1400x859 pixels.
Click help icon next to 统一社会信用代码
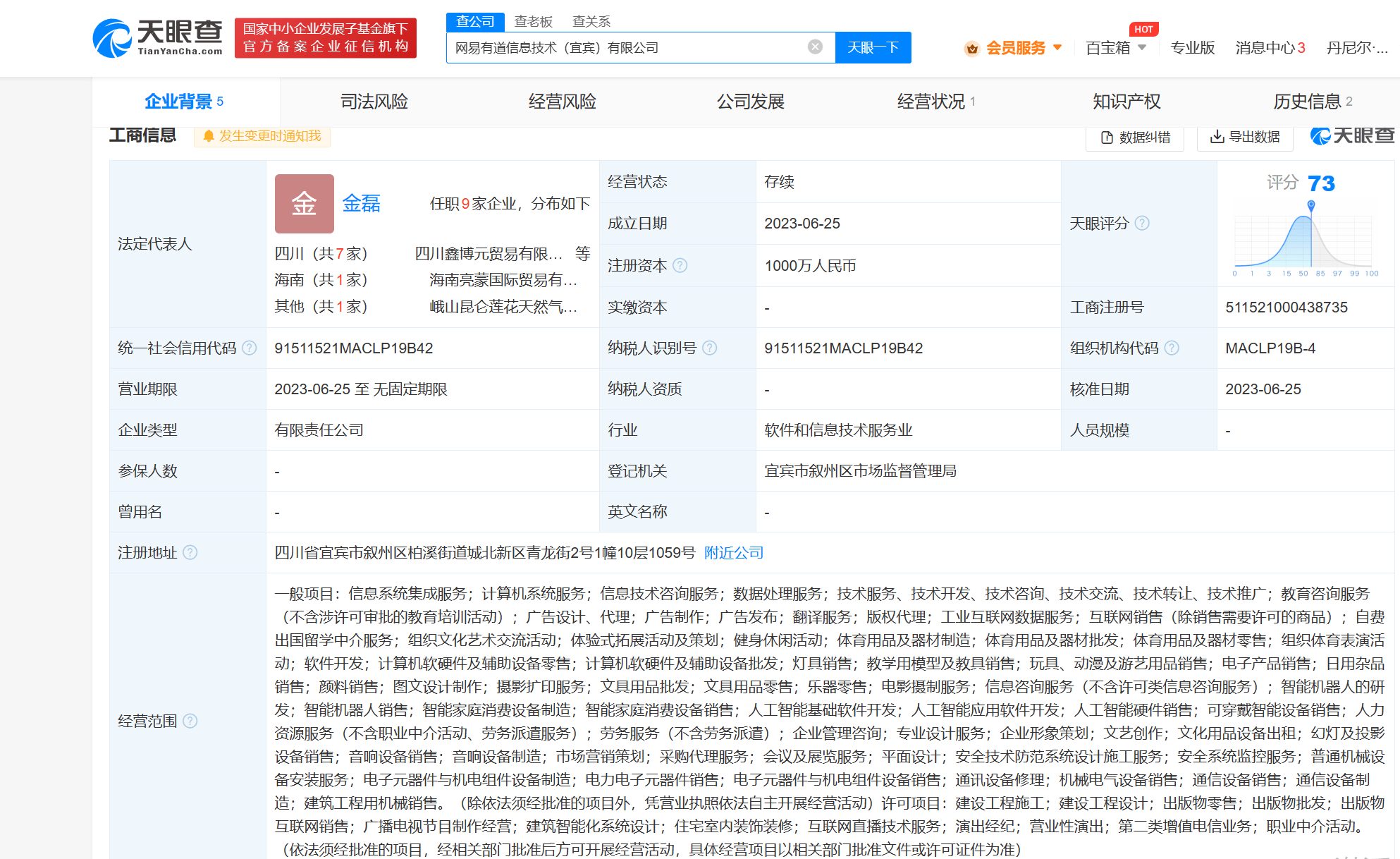250,348
